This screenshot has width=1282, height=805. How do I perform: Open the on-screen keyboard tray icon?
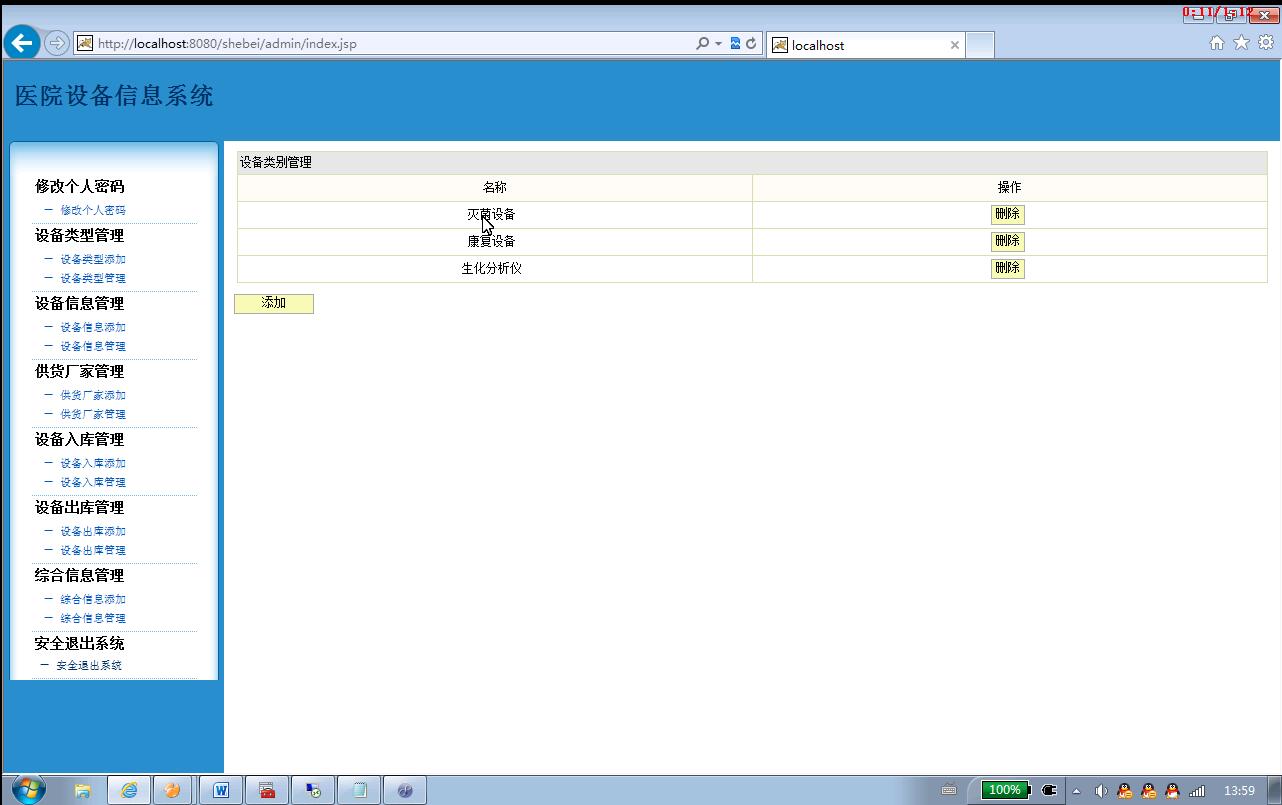tap(949, 790)
